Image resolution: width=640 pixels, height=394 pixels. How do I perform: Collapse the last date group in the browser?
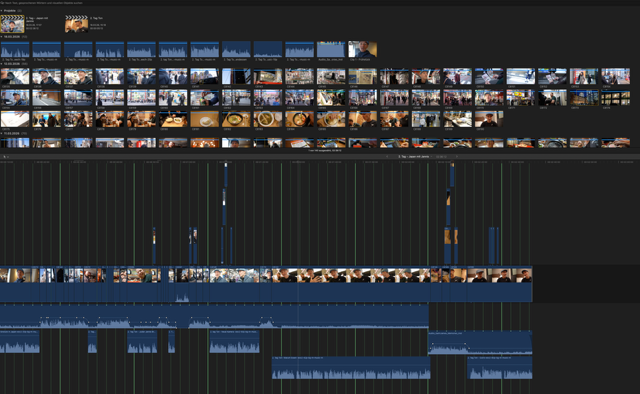[x=2, y=133]
